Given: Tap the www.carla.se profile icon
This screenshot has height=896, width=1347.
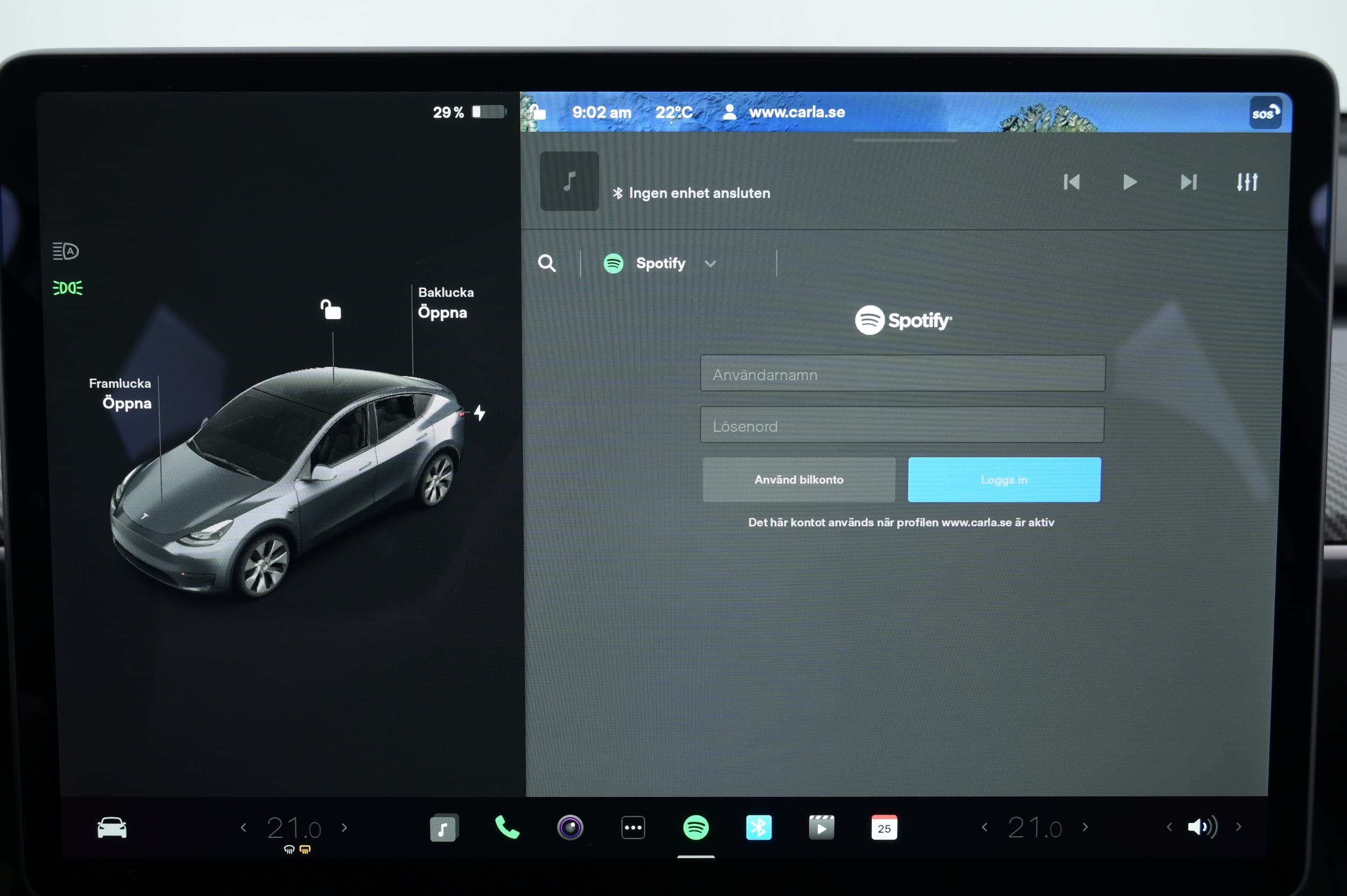Looking at the screenshot, I should pos(728,112).
